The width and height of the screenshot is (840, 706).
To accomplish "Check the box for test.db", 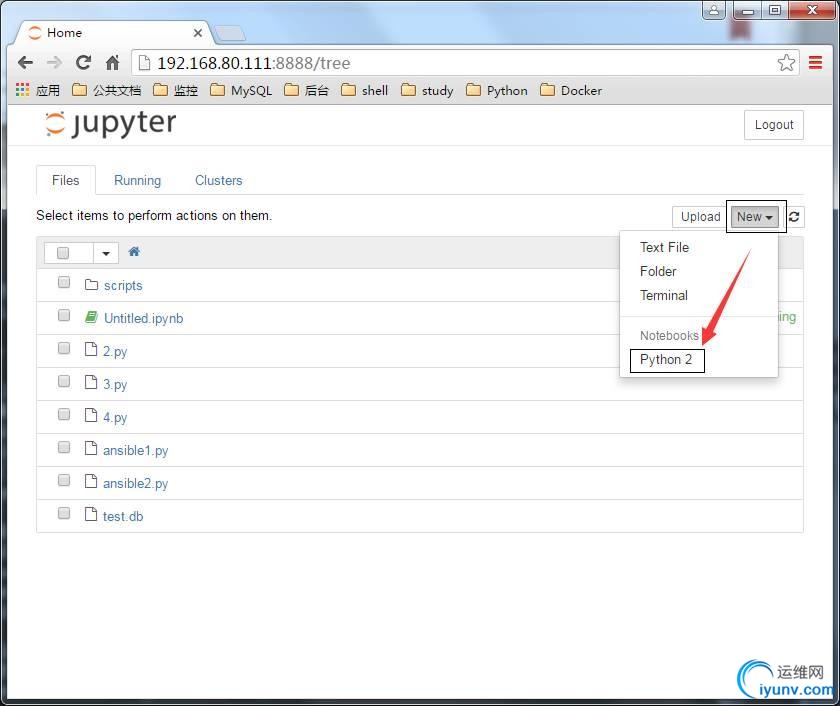I will click(x=64, y=513).
